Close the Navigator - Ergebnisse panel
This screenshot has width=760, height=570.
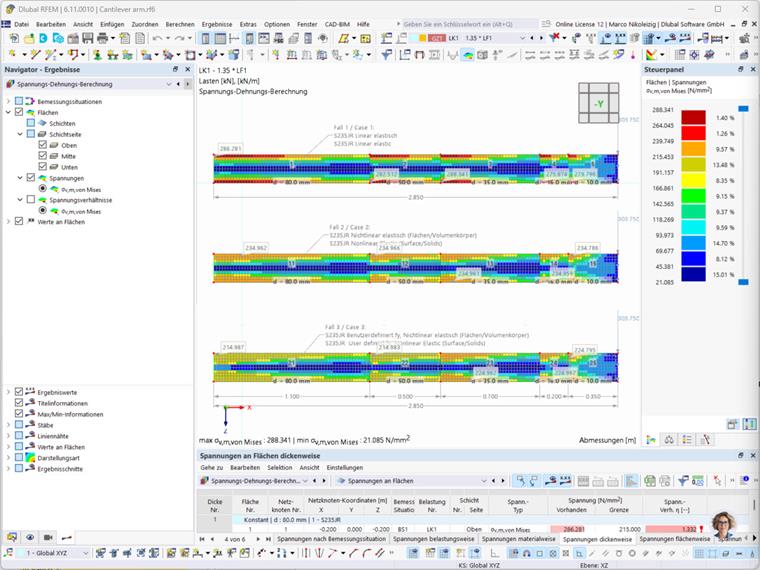point(188,69)
